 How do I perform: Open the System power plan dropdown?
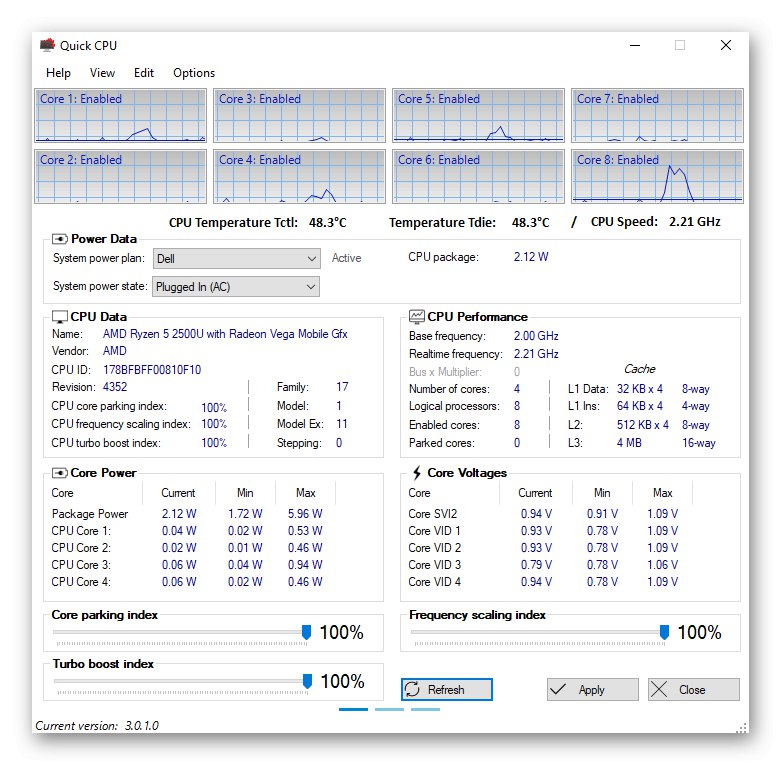click(236, 258)
